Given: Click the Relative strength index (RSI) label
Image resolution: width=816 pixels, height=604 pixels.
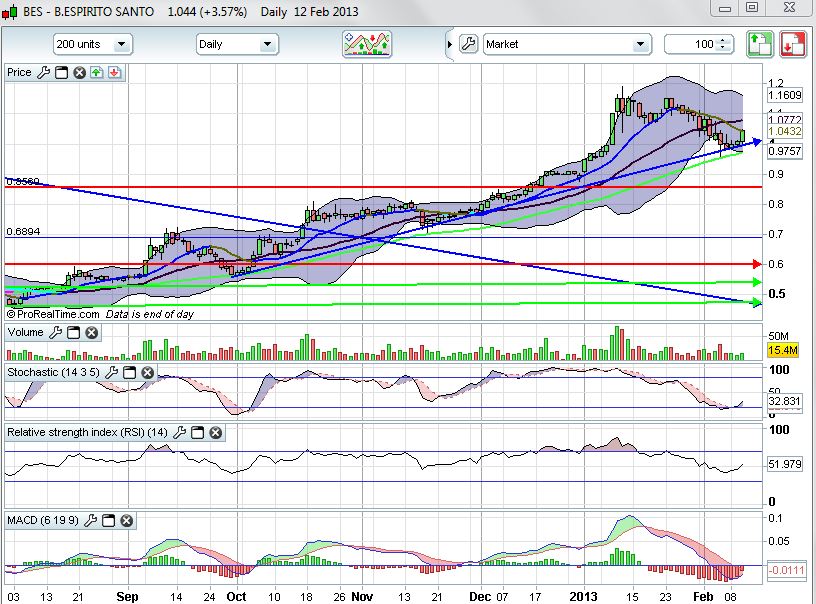Looking at the screenshot, I should click(x=87, y=432).
